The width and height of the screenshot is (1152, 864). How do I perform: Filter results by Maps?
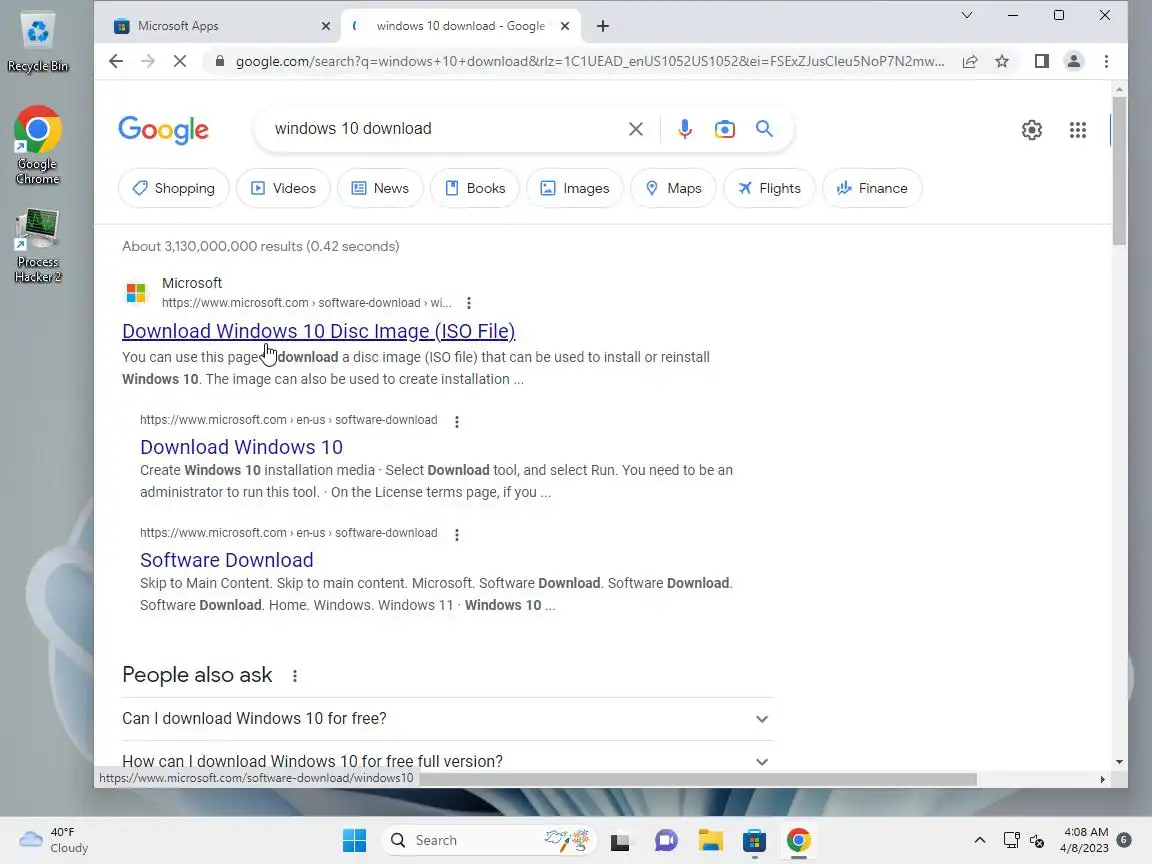[673, 188]
